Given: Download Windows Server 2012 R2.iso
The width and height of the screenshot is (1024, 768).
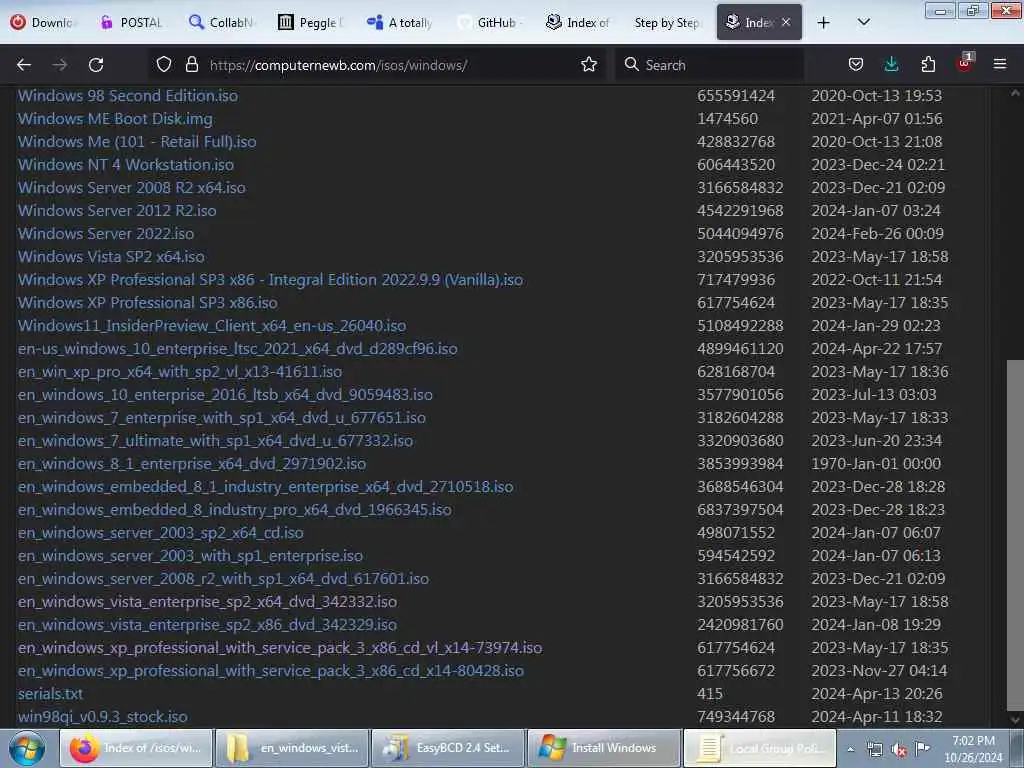Looking at the screenshot, I should click(x=117, y=210).
